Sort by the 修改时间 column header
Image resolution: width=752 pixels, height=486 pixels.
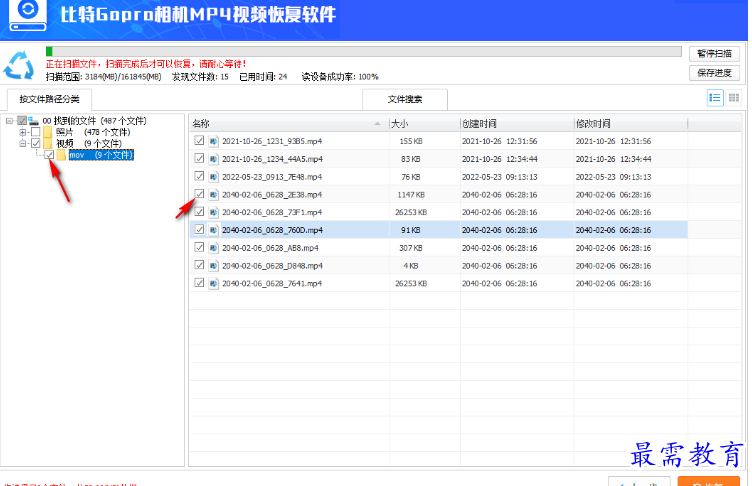point(631,124)
